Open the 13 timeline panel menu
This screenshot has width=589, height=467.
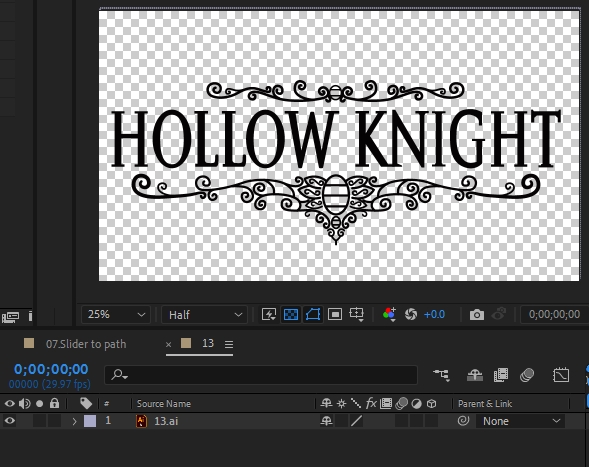tap(229, 344)
